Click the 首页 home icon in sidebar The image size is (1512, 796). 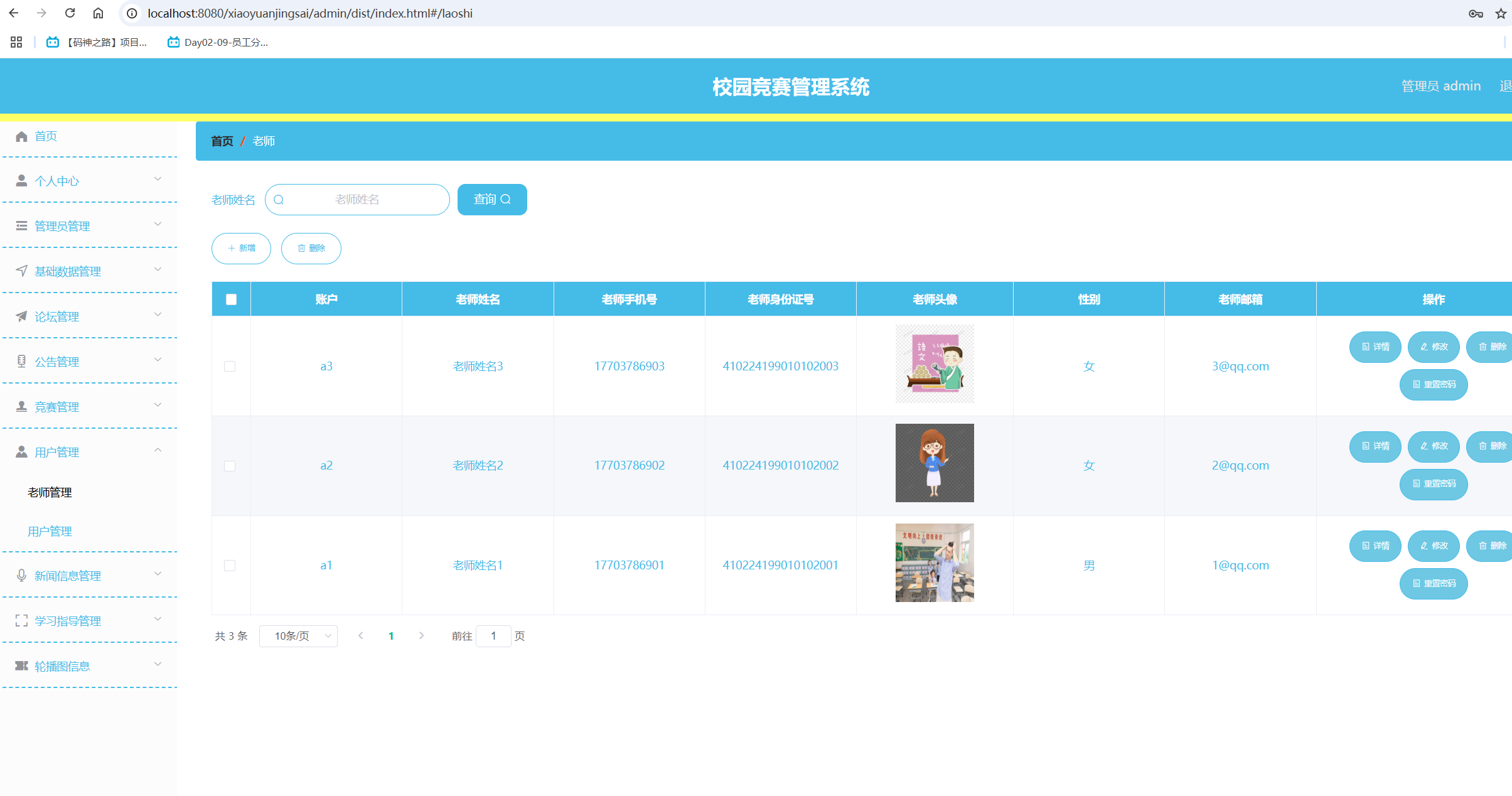(21, 136)
